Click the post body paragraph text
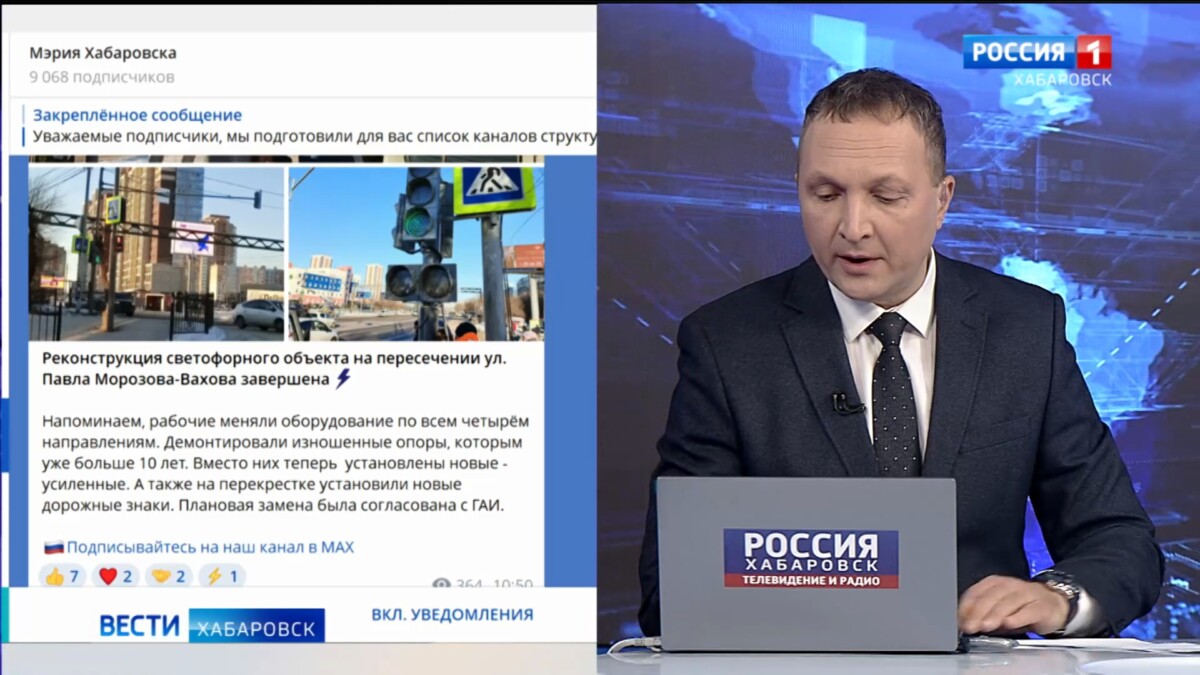The image size is (1200, 675). (x=285, y=462)
